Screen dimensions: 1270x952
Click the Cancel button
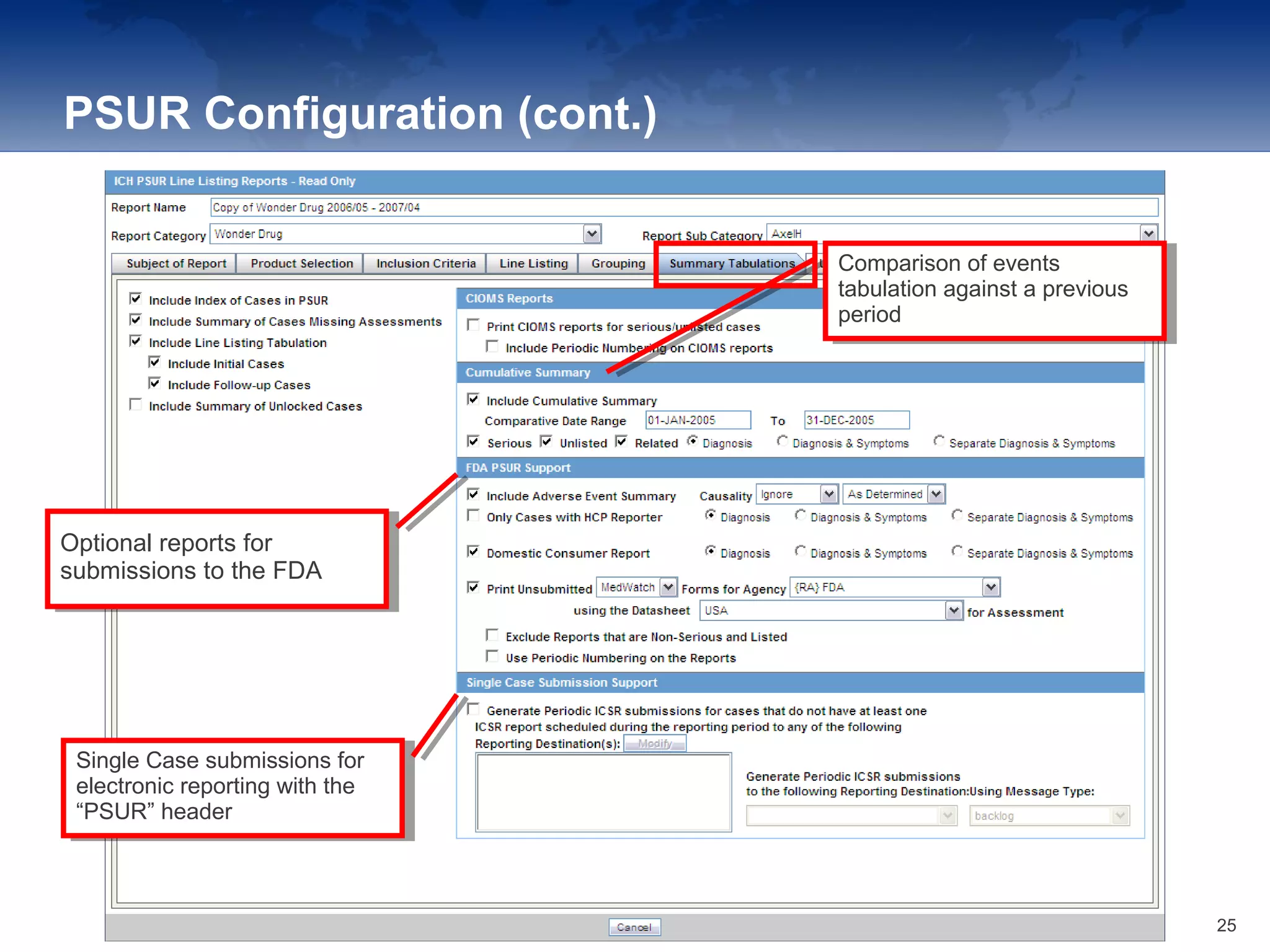pyautogui.click(x=634, y=927)
